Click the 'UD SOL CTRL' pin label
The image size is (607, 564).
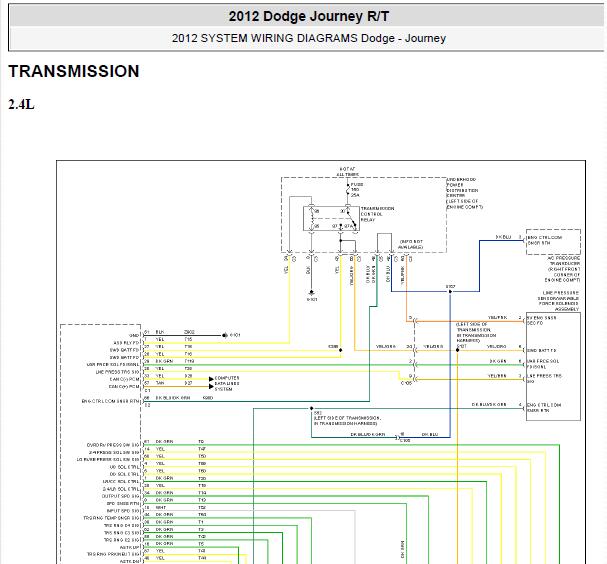click(x=124, y=467)
